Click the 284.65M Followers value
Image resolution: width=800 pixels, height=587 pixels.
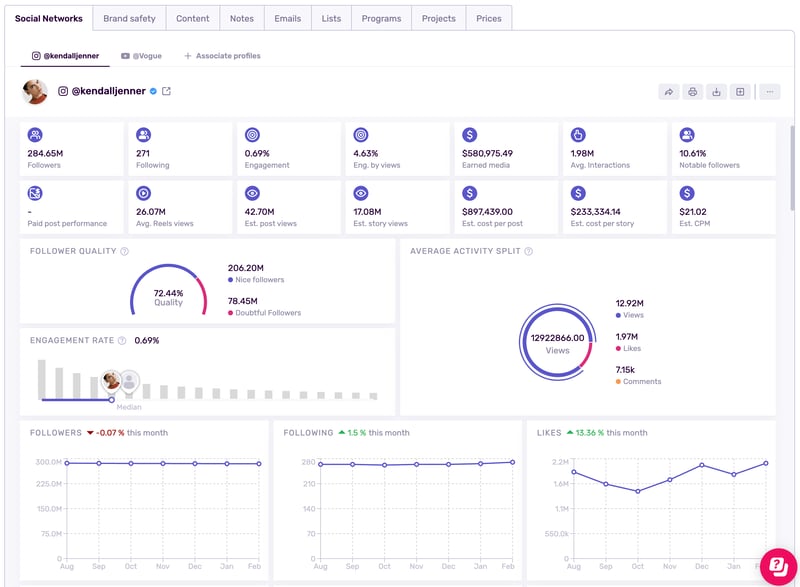[45, 153]
